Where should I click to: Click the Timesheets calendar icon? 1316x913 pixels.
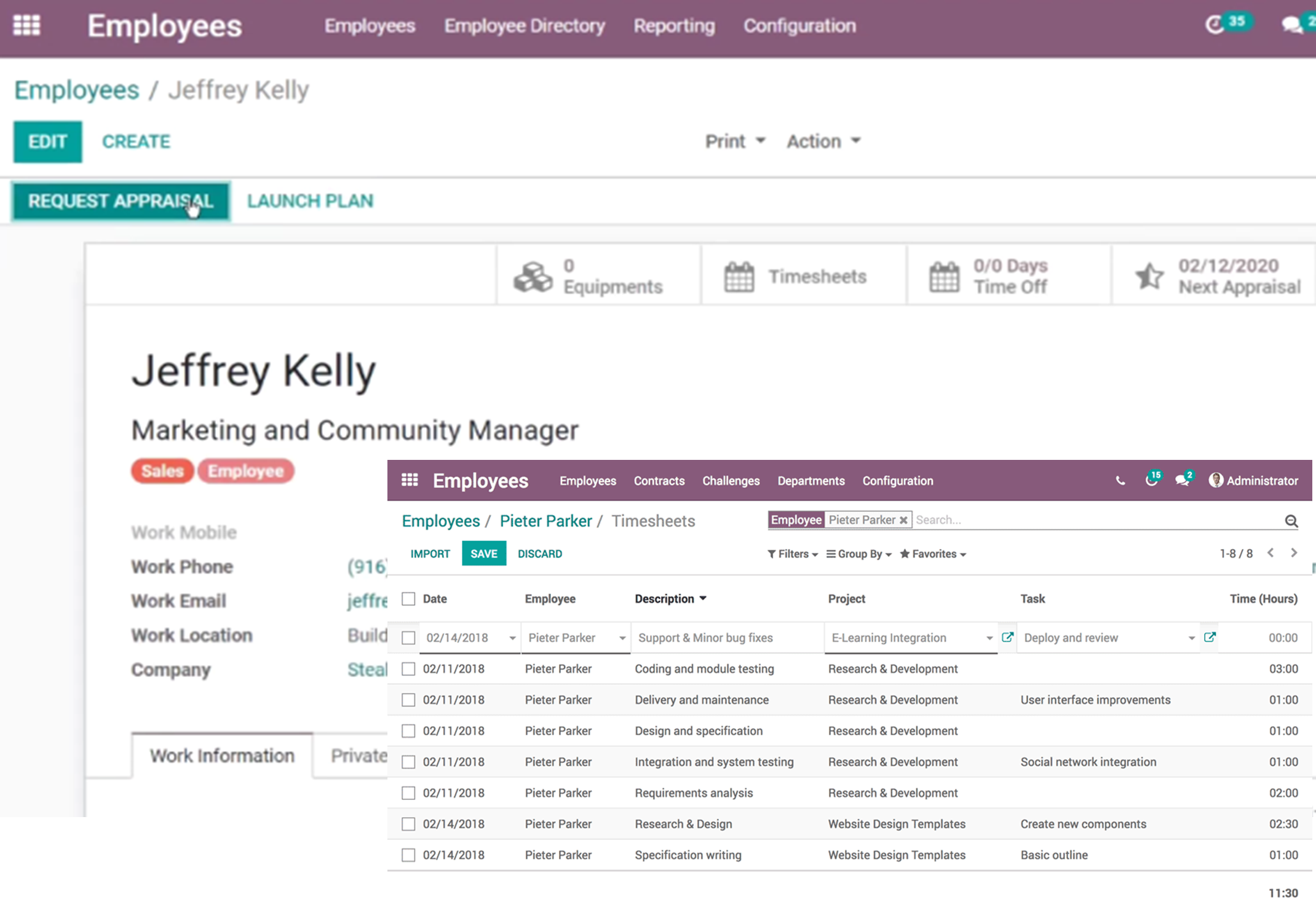[739, 276]
